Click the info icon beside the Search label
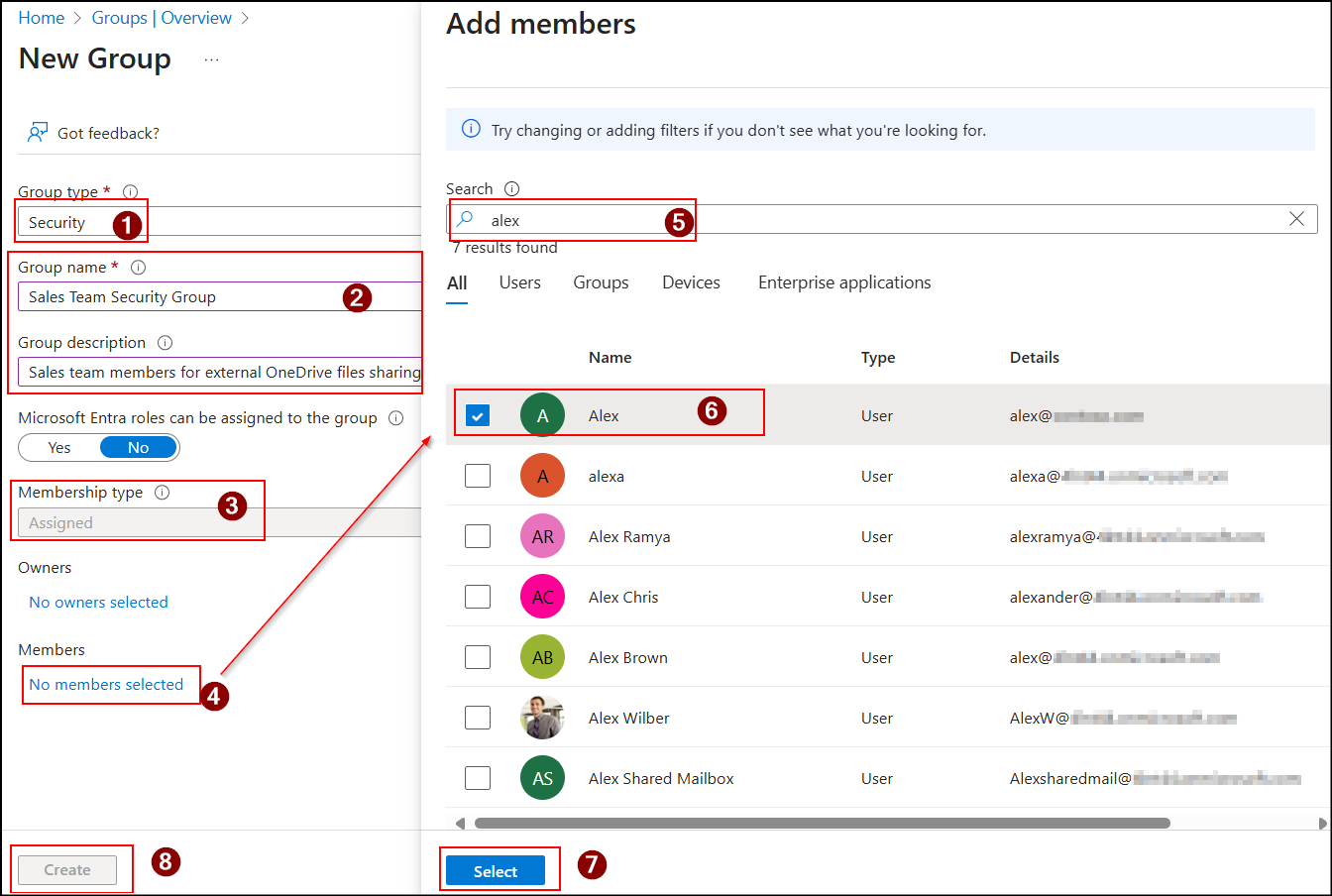Viewport: 1332px width, 896px height. 509,187
